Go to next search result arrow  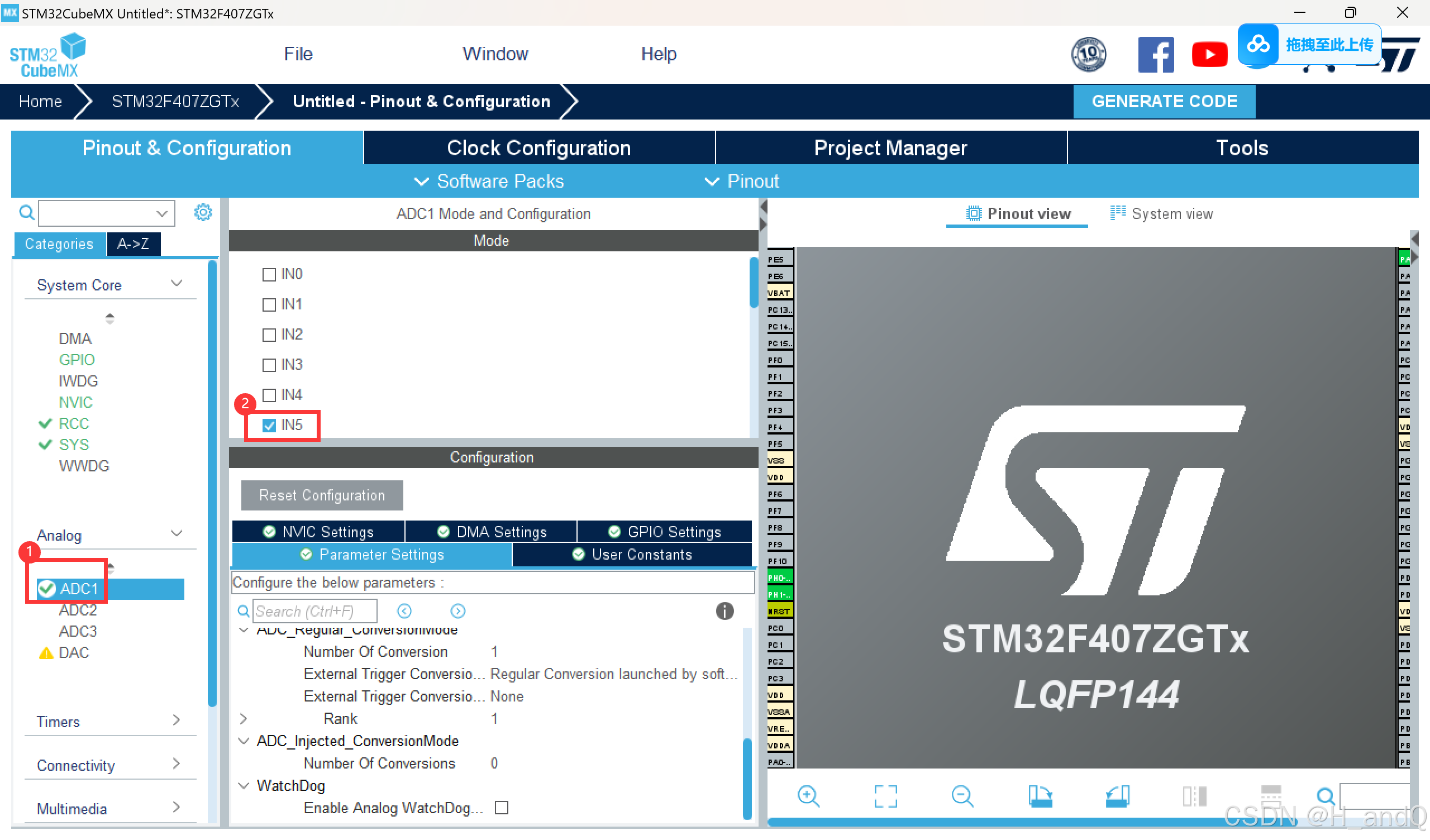(x=458, y=611)
